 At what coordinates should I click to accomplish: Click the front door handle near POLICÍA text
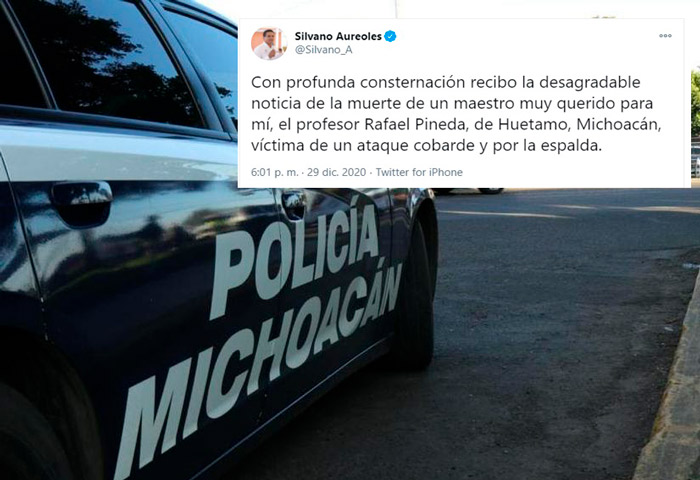tap(294, 203)
